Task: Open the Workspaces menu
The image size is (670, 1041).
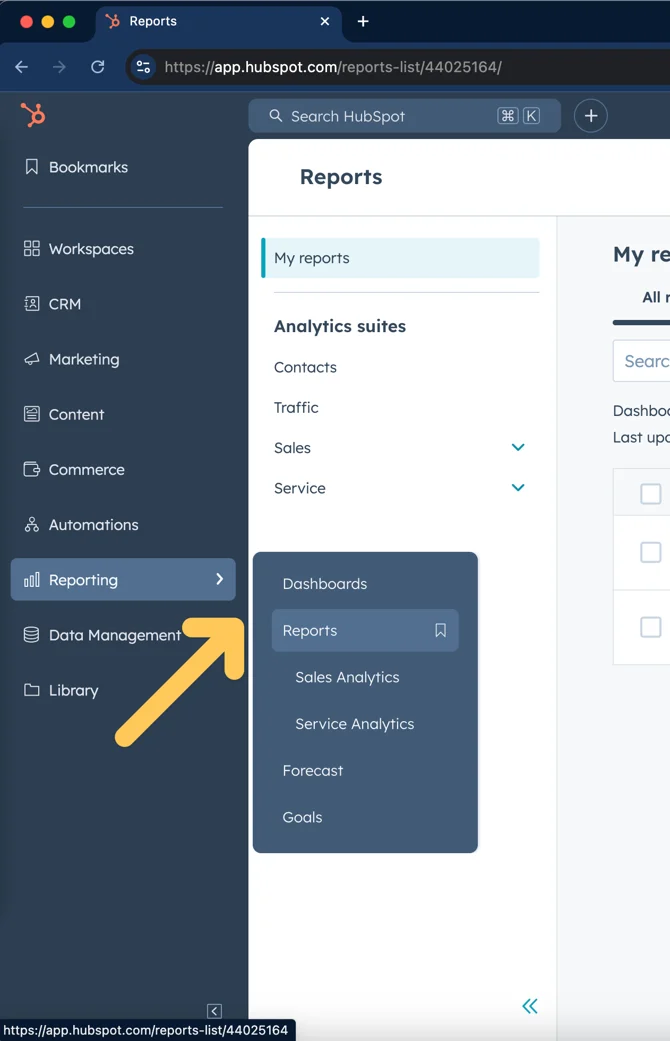Action: pos(78,249)
